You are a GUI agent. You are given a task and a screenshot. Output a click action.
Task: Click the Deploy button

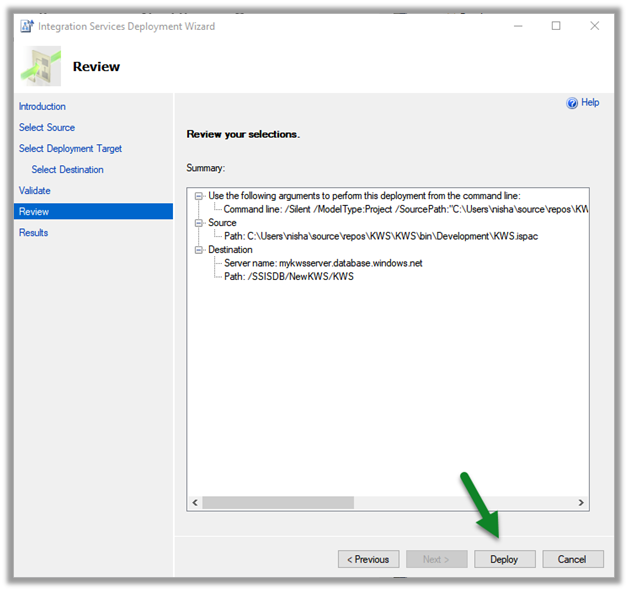coord(505,559)
